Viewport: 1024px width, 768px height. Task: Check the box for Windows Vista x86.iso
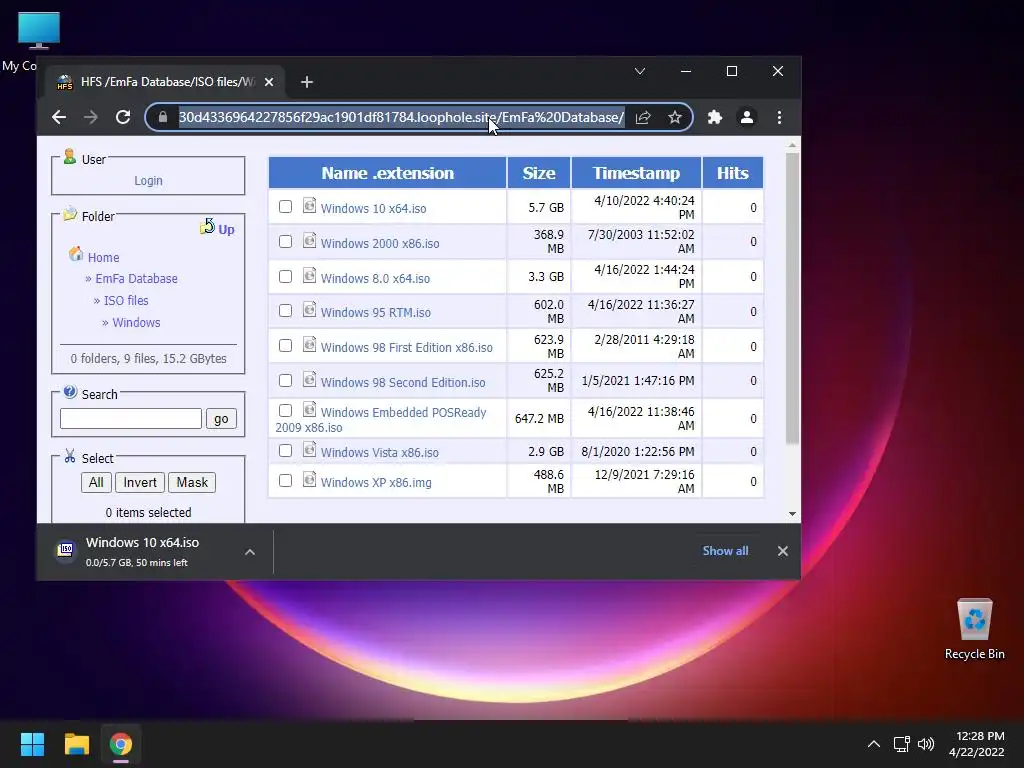pyautogui.click(x=285, y=451)
